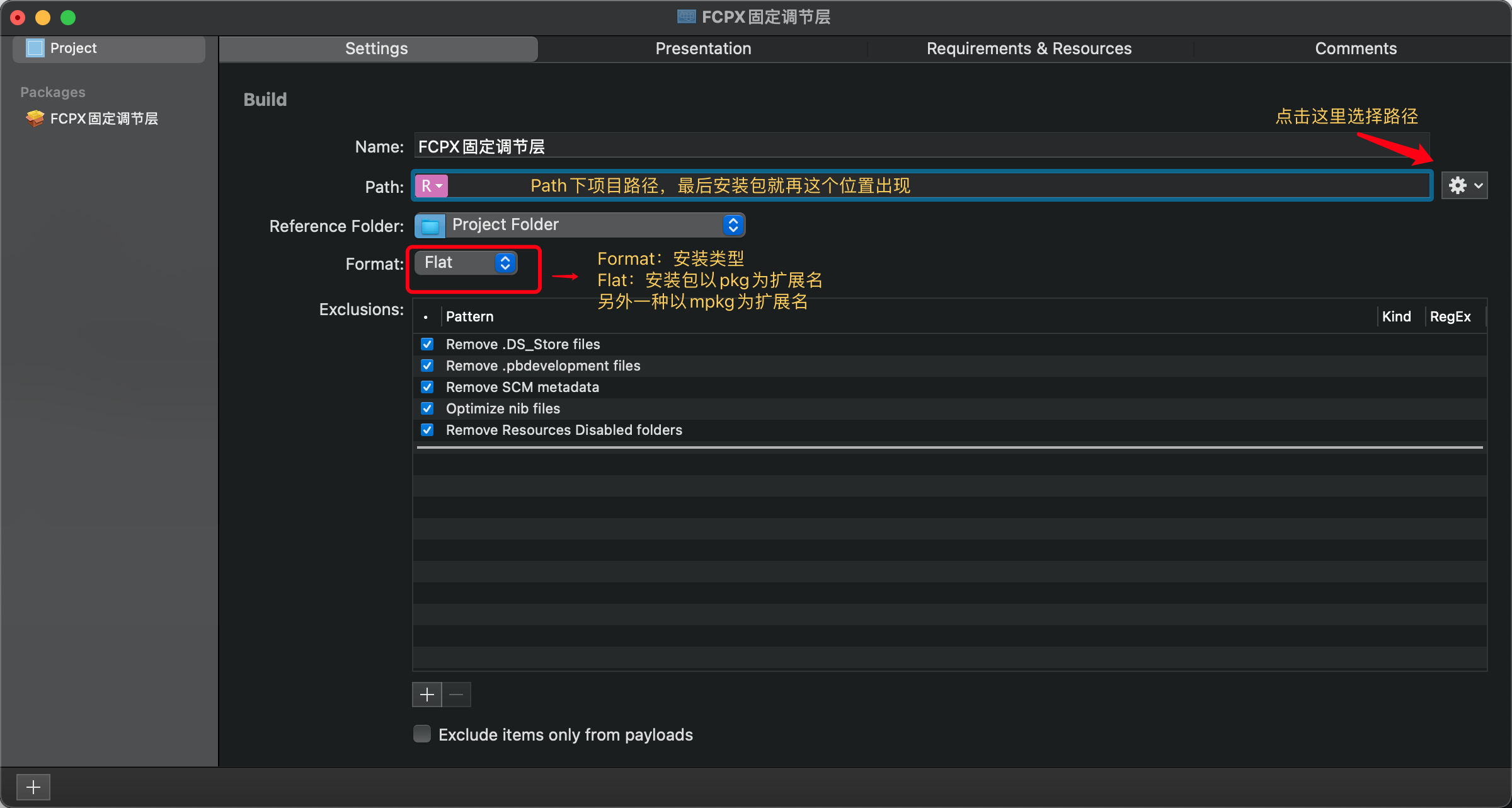Click the R badge icon in Path field
This screenshot has height=808, width=1512.
click(432, 186)
